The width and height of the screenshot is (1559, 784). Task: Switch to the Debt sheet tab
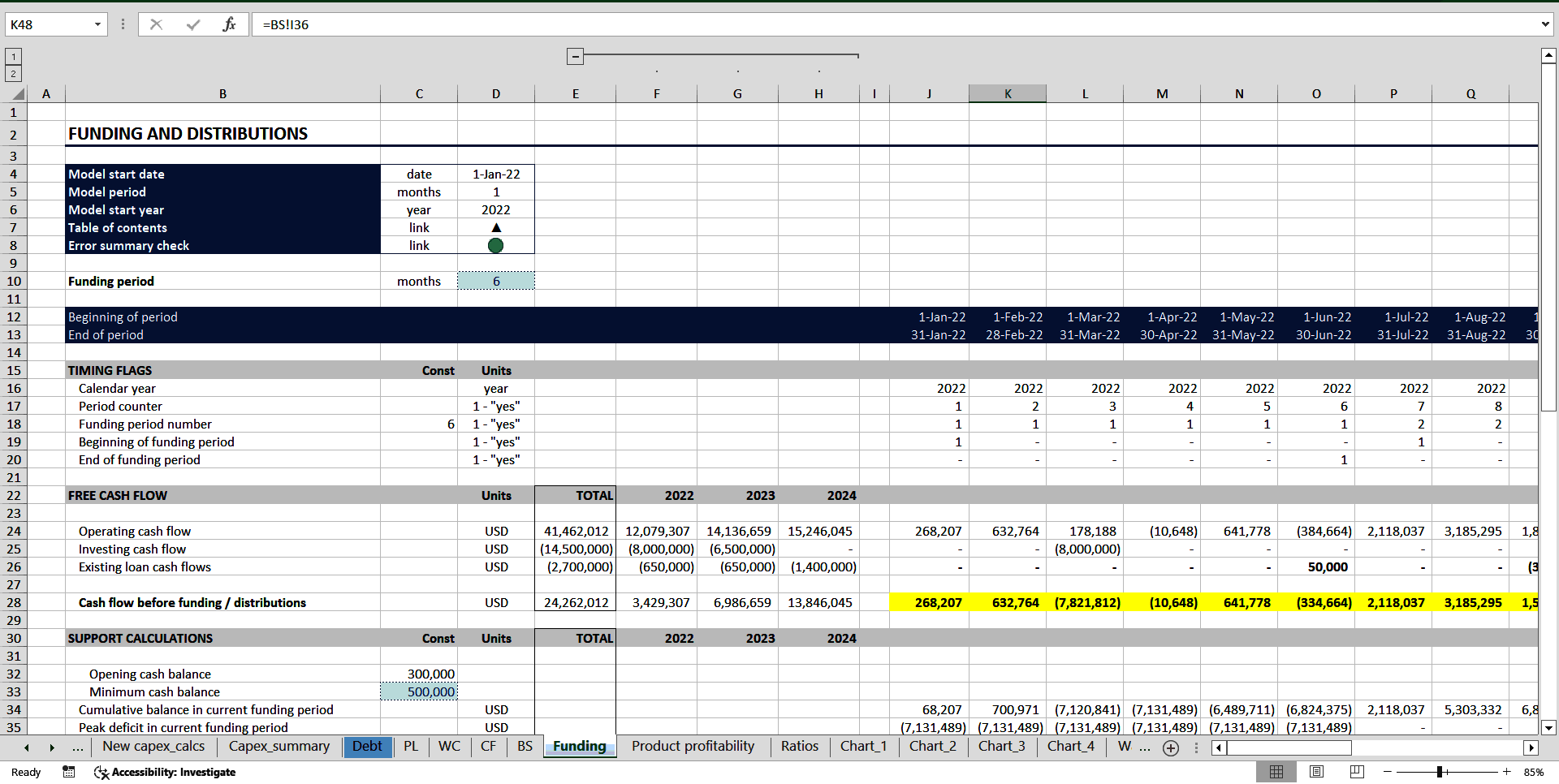pyautogui.click(x=367, y=746)
